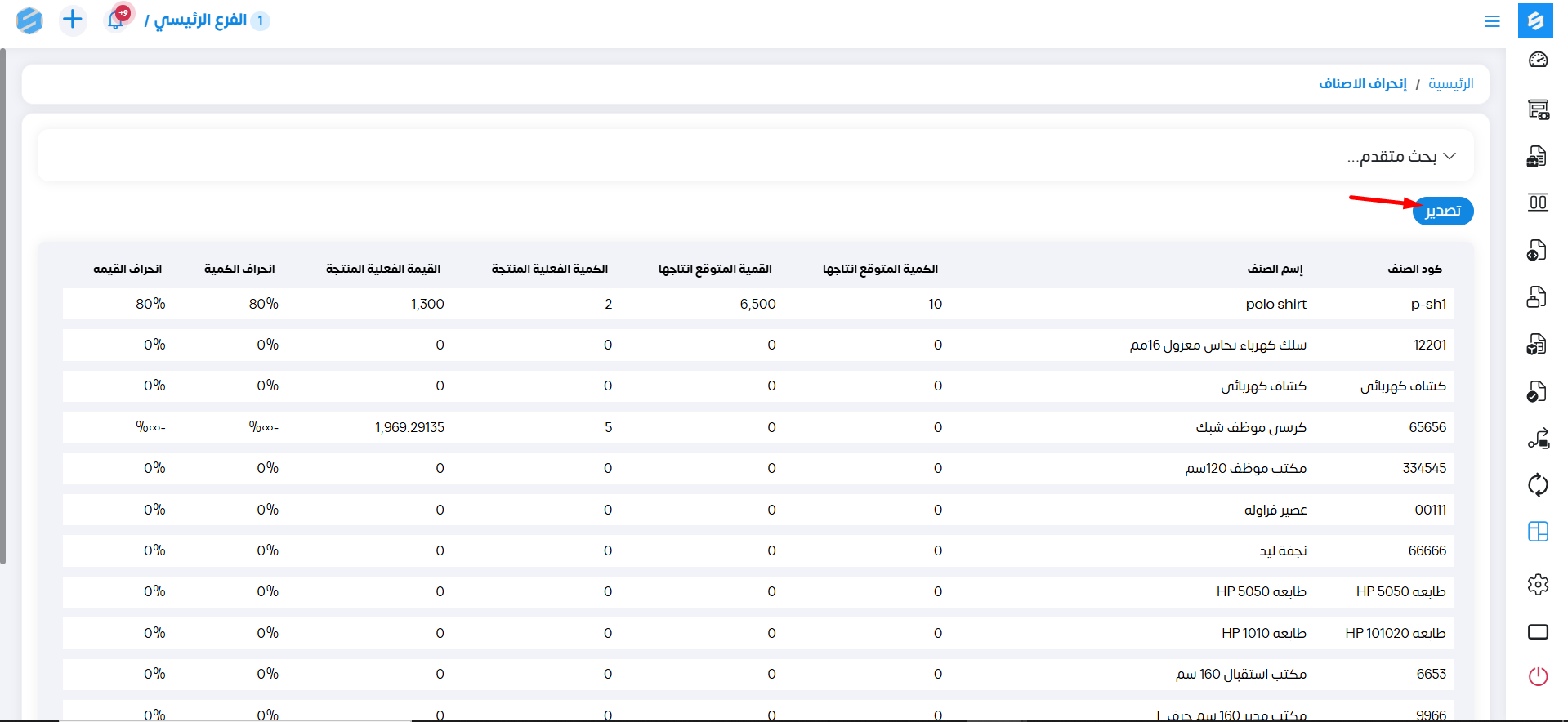Image resolution: width=1568 pixels, height=722 pixels.
Task: Open the double-zero columns sidebar icon
Action: tap(1538, 202)
